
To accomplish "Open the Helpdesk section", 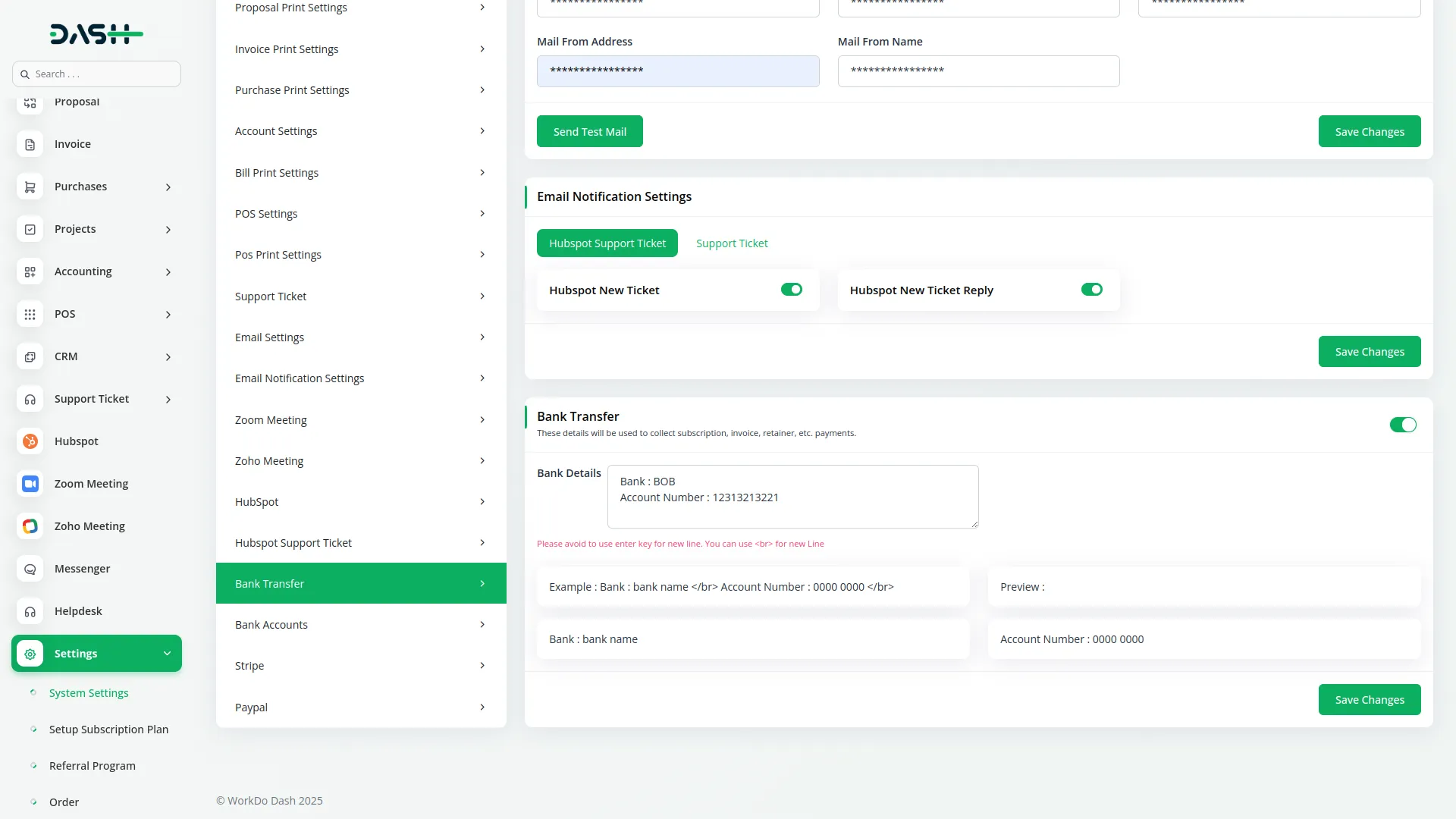I will click(x=77, y=610).
